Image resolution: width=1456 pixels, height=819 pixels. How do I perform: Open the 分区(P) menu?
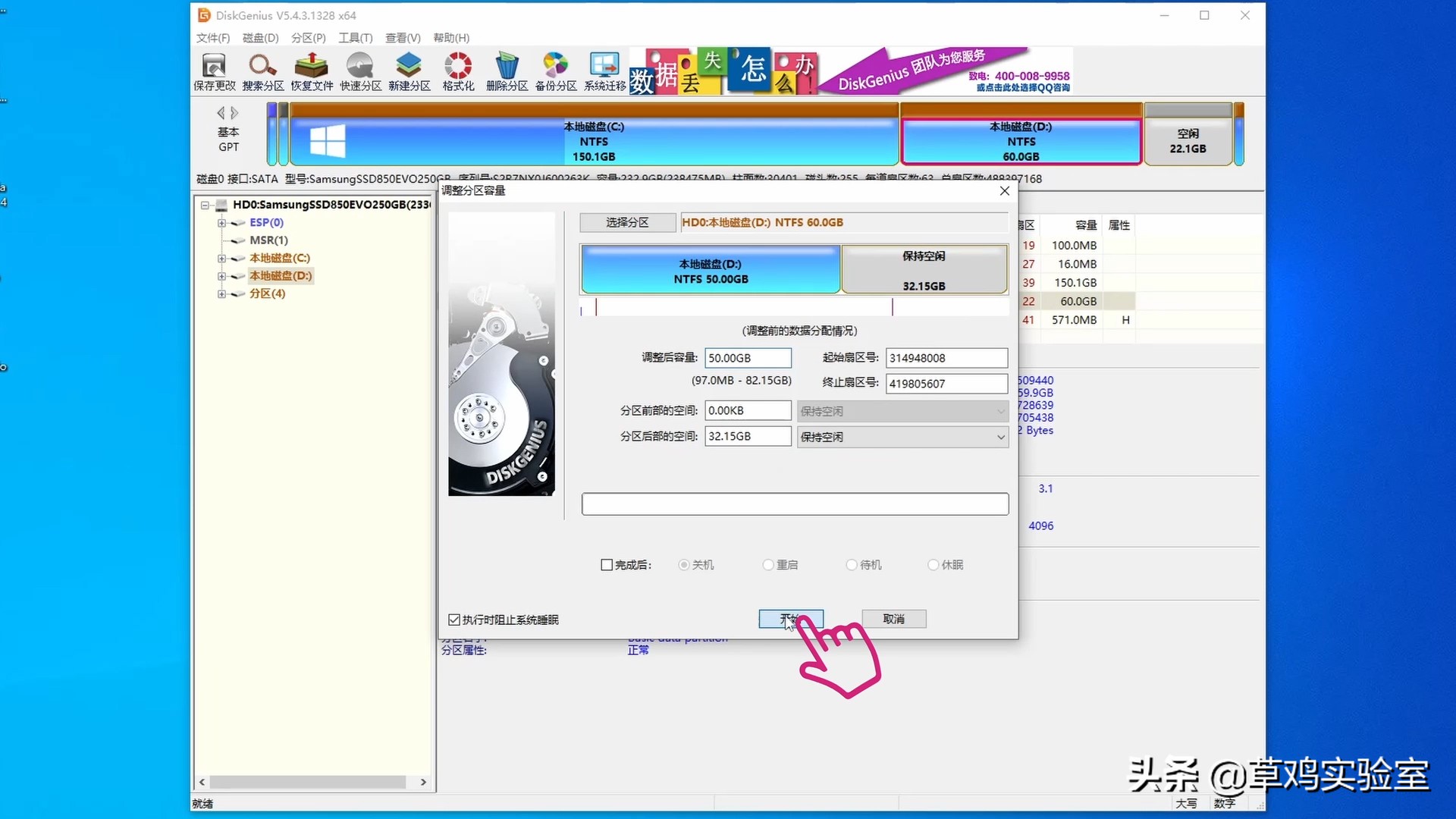tap(308, 38)
